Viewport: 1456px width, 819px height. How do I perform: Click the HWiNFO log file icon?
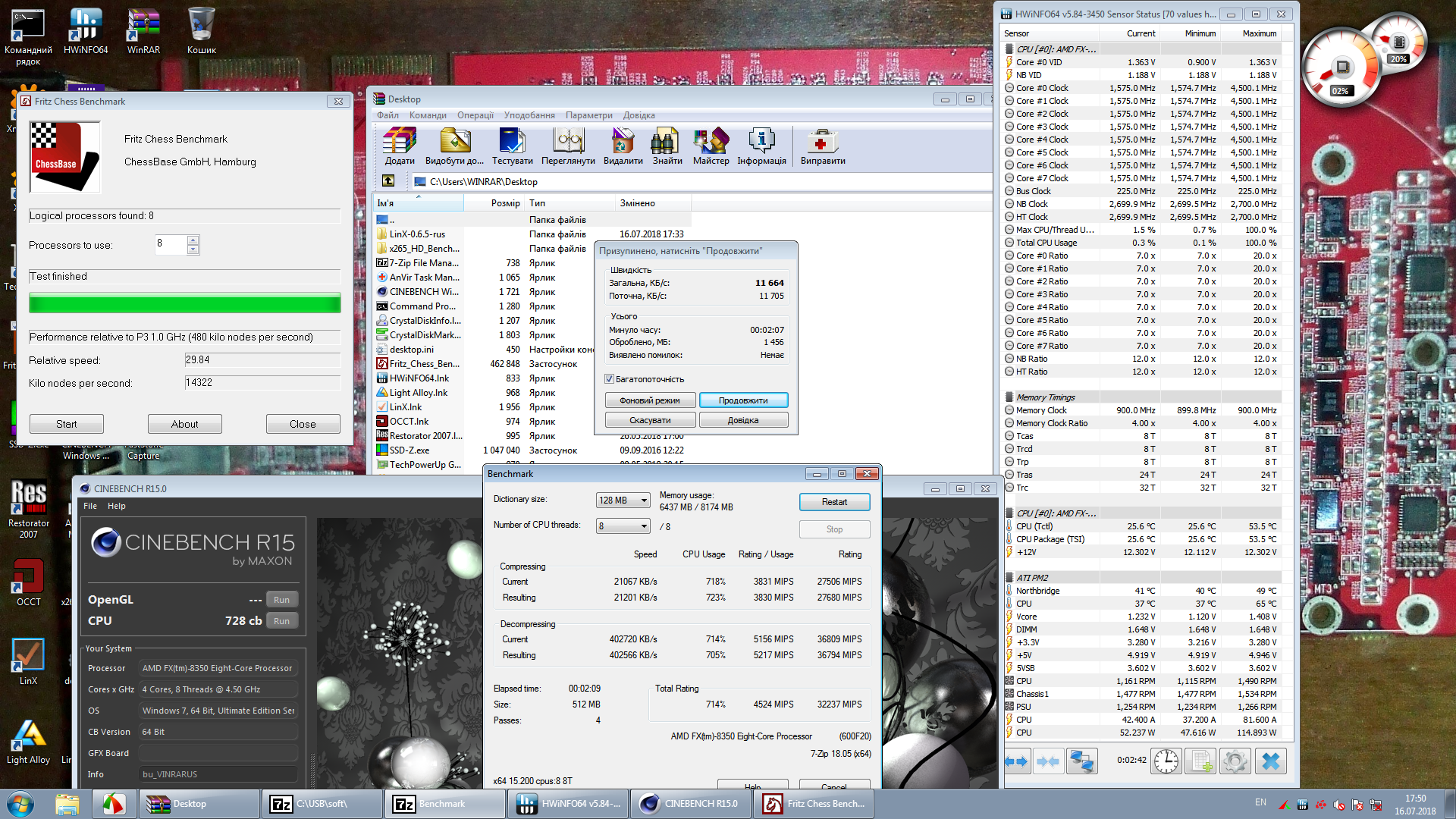tap(1200, 761)
